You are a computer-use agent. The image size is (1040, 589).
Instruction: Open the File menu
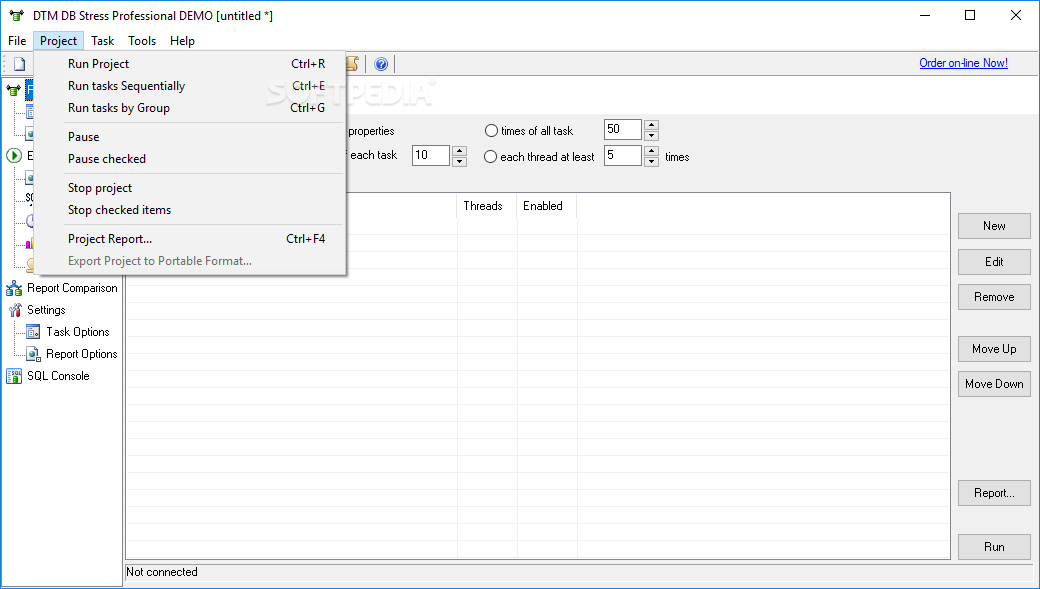17,41
